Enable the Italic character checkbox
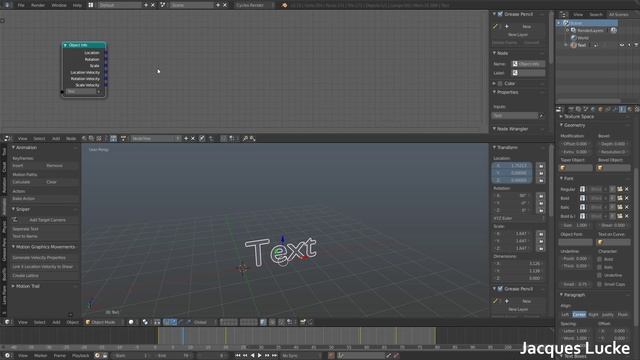This screenshot has width=640, height=360. pyautogui.click(x=600, y=267)
